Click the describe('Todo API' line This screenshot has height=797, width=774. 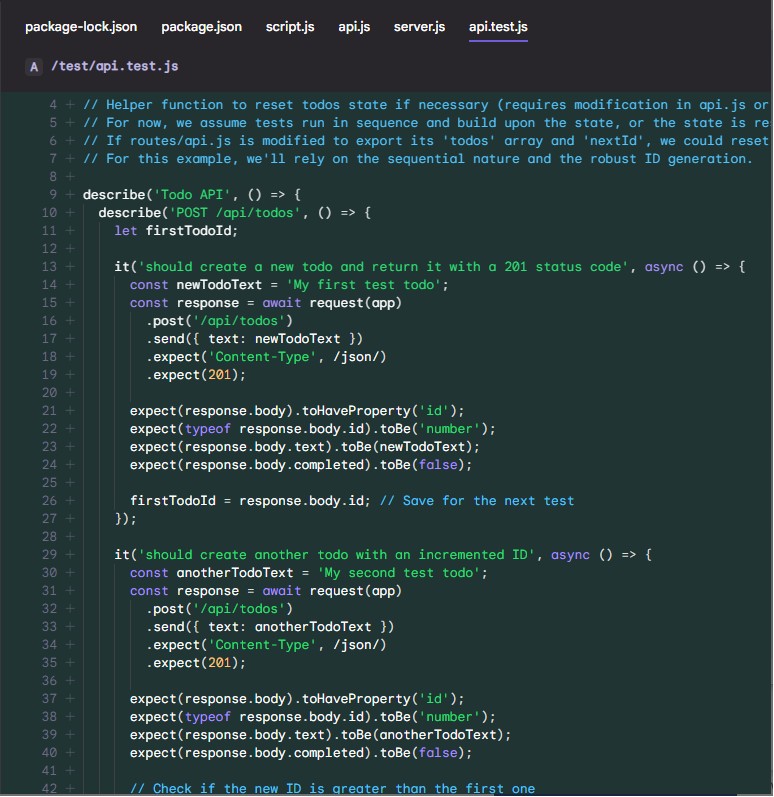coord(192,195)
